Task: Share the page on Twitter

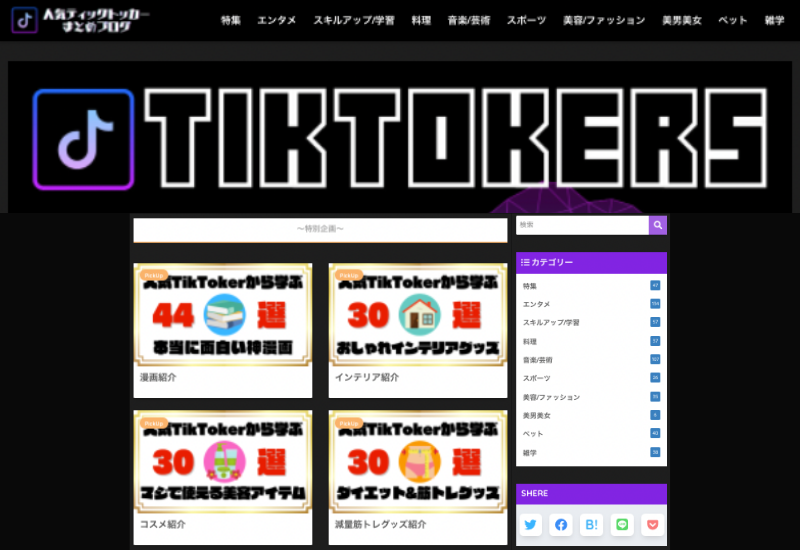Action: tap(531, 524)
